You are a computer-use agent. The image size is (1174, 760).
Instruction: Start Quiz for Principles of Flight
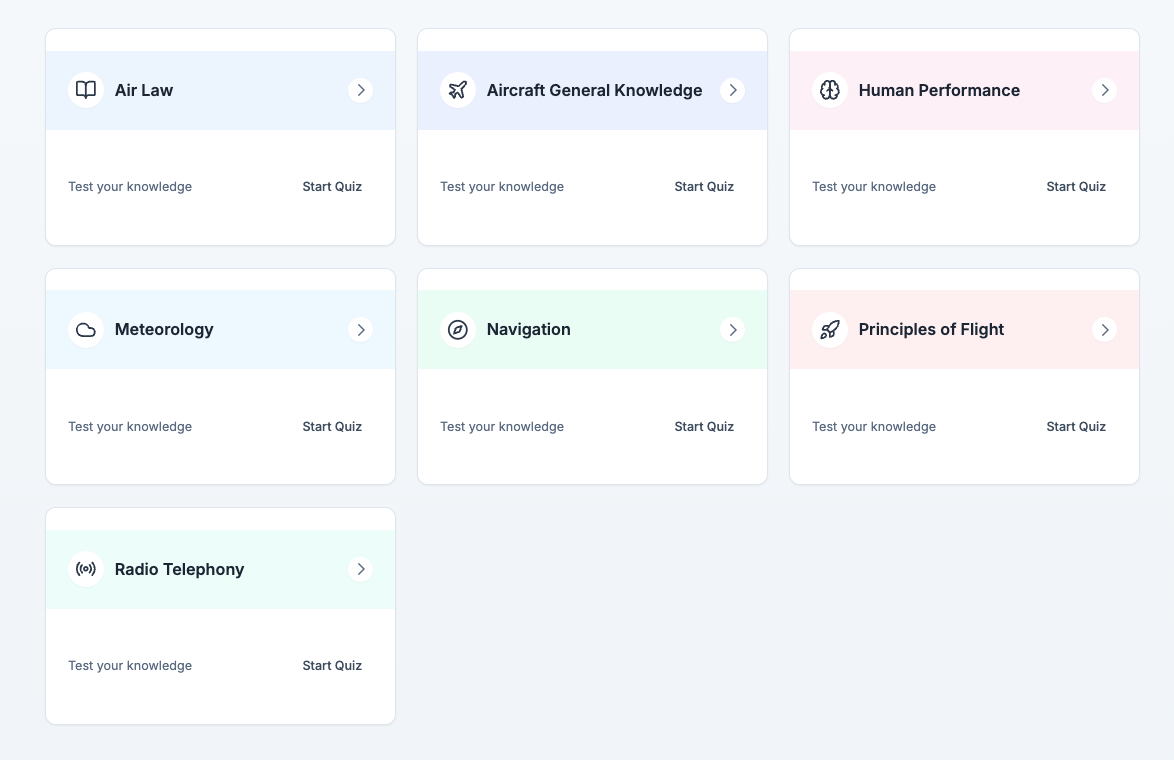[x=1076, y=427]
